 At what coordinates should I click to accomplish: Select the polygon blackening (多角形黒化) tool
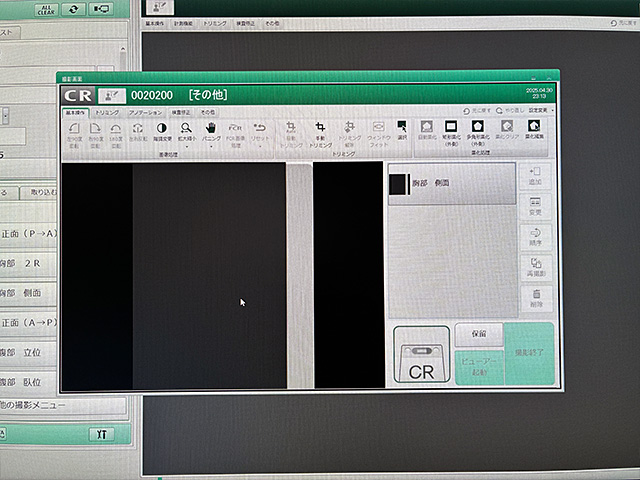478,133
